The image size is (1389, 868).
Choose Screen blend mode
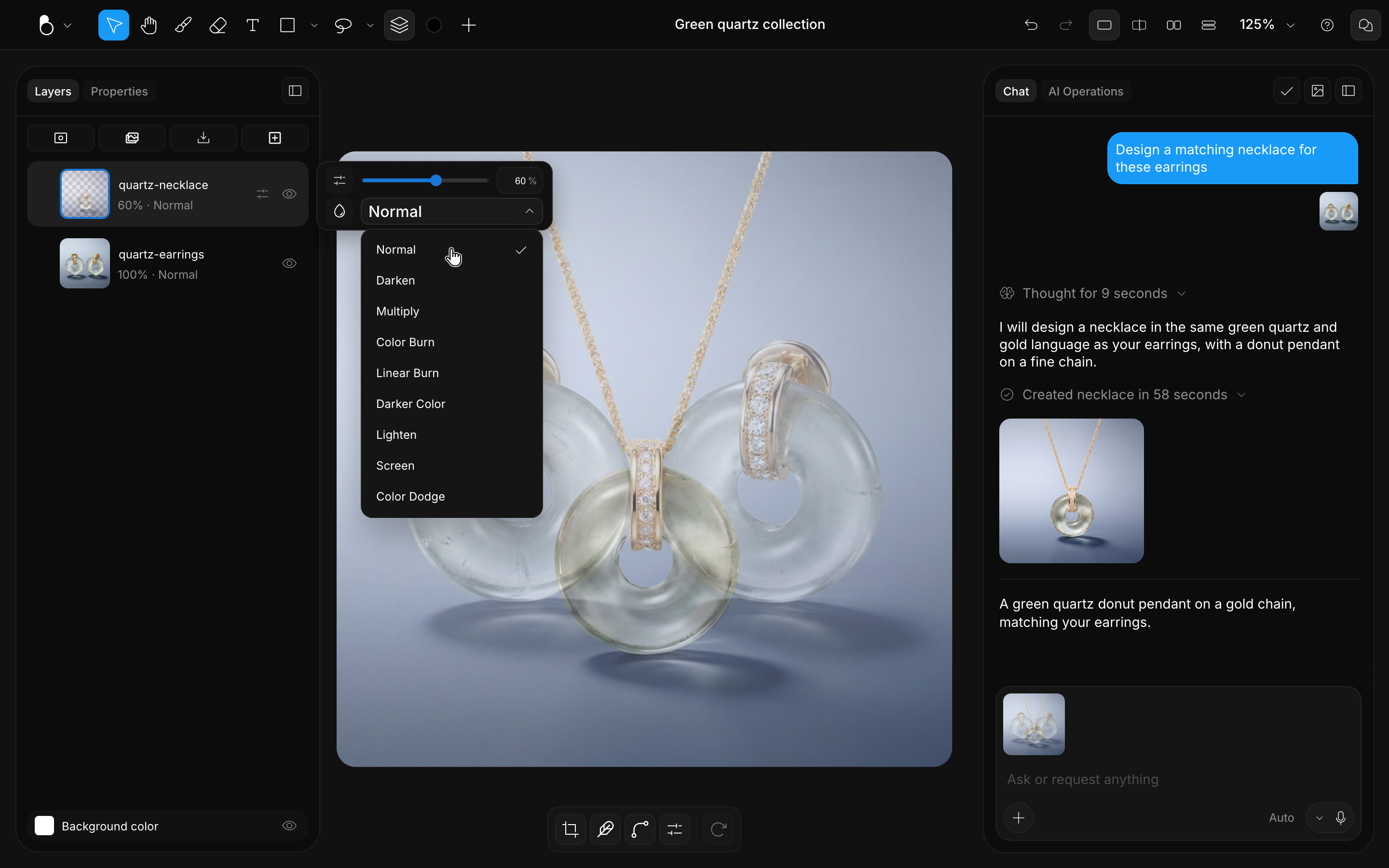pos(452,465)
